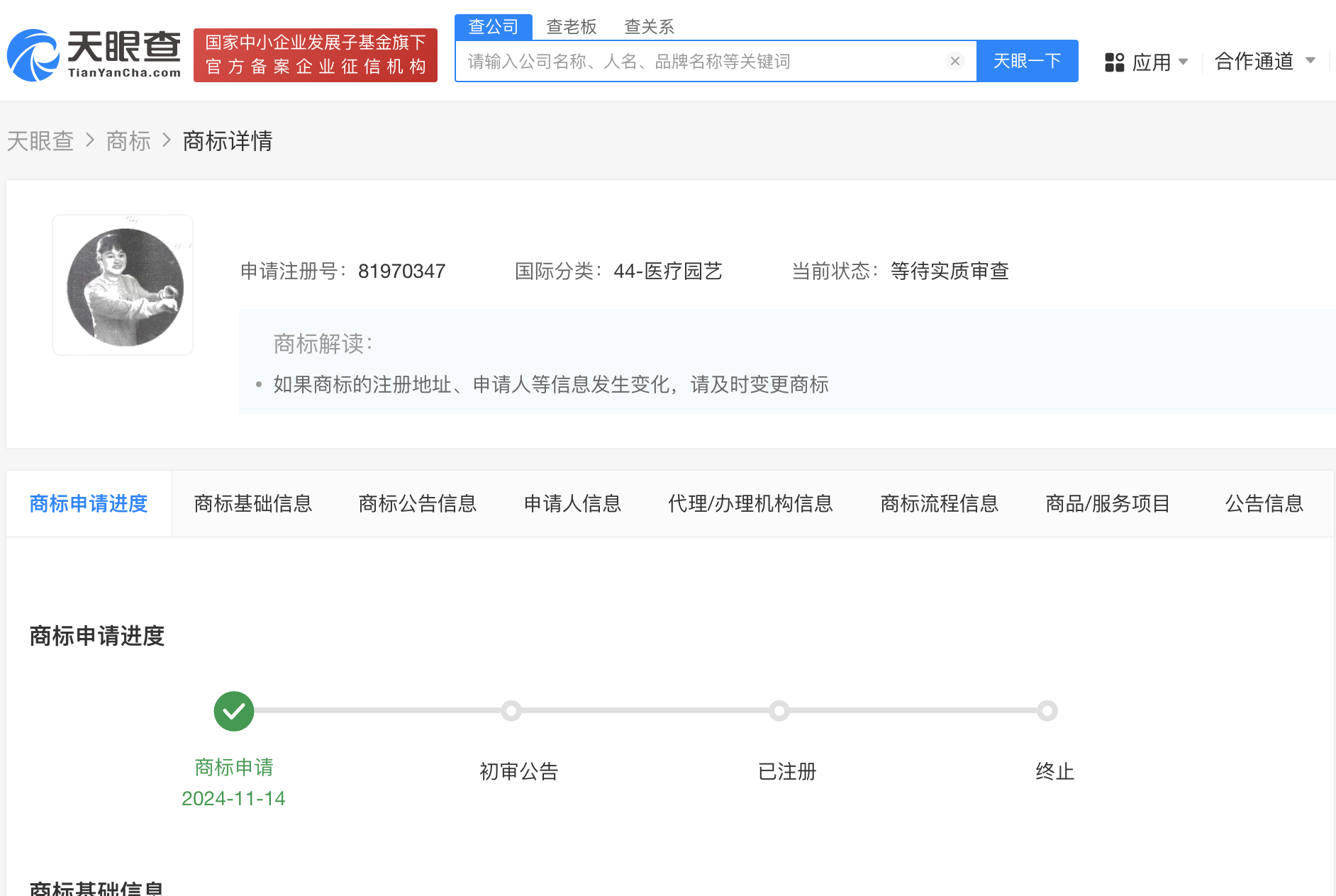This screenshot has width=1336, height=896.
Task: Switch to 查老板 search tab
Action: click(572, 27)
